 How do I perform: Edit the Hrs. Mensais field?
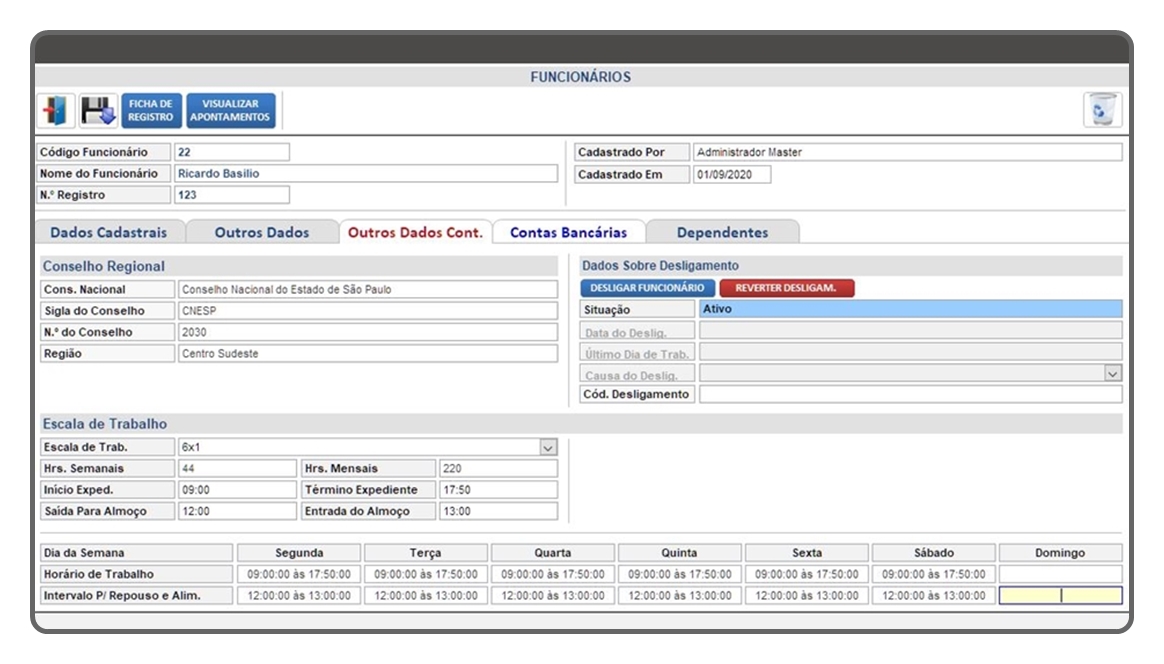498,469
